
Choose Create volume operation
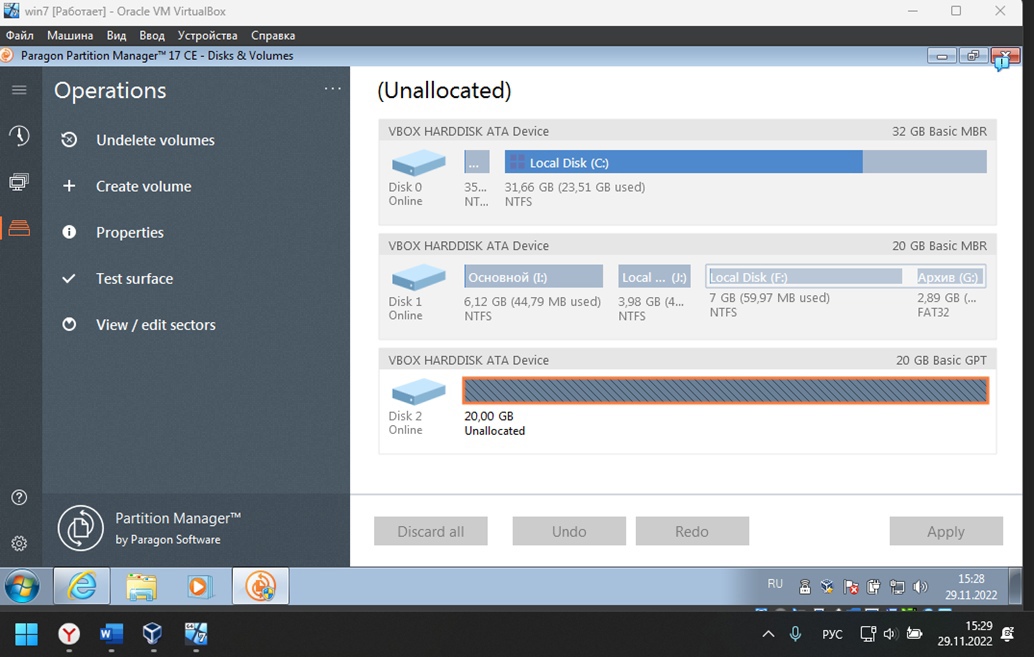(x=144, y=186)
